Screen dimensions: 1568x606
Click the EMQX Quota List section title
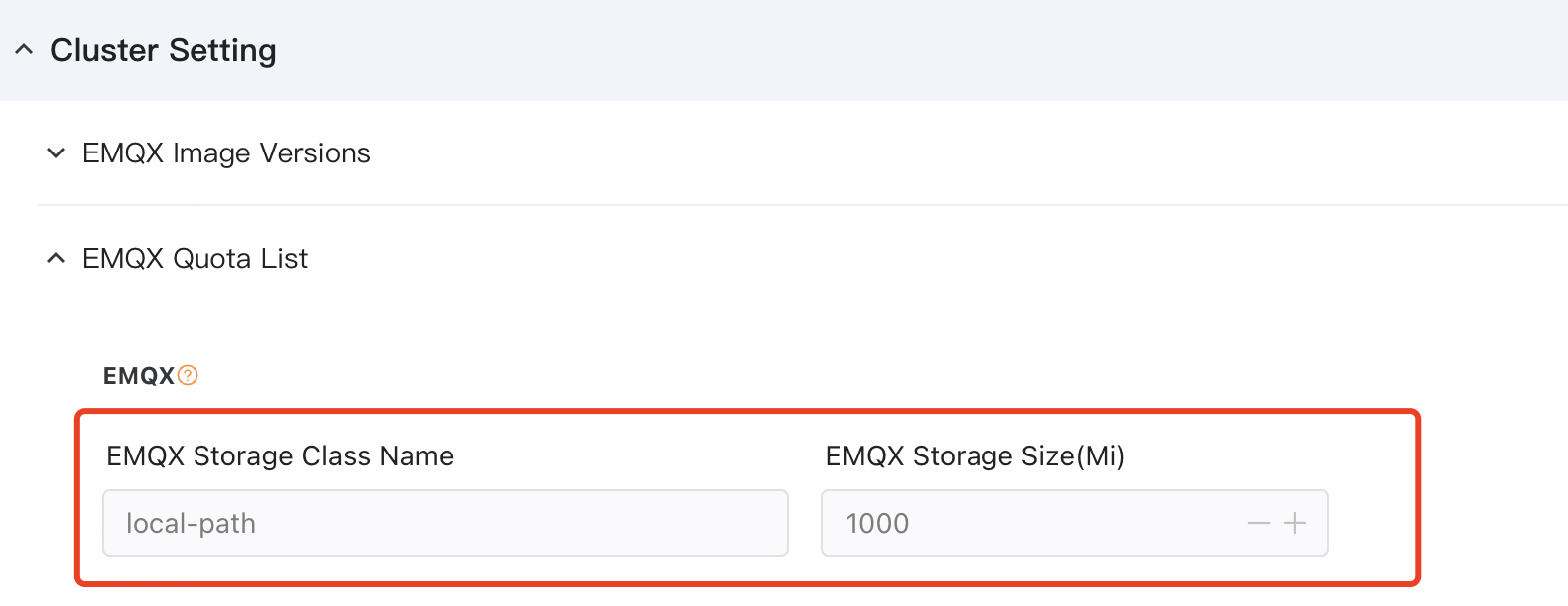tap(196, 259)
